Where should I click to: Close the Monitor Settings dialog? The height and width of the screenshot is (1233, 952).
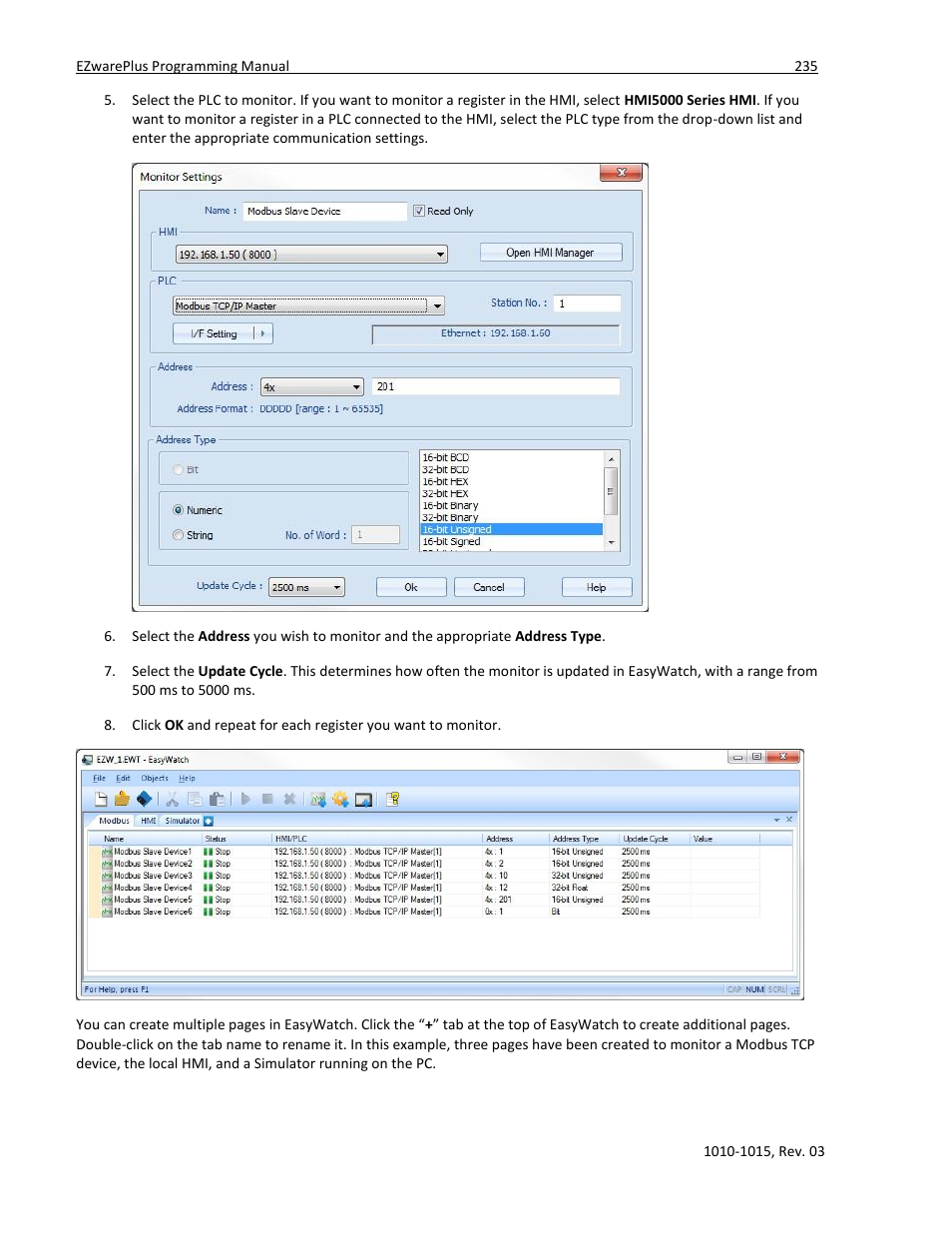coord(621,173)
